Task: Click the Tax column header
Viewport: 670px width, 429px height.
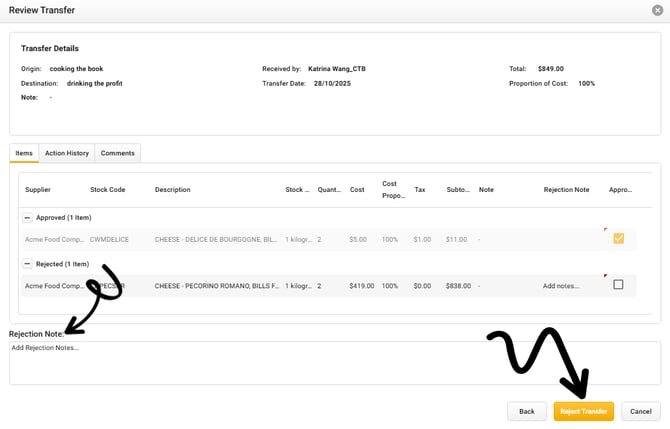Action: click(x=420, y=189)
